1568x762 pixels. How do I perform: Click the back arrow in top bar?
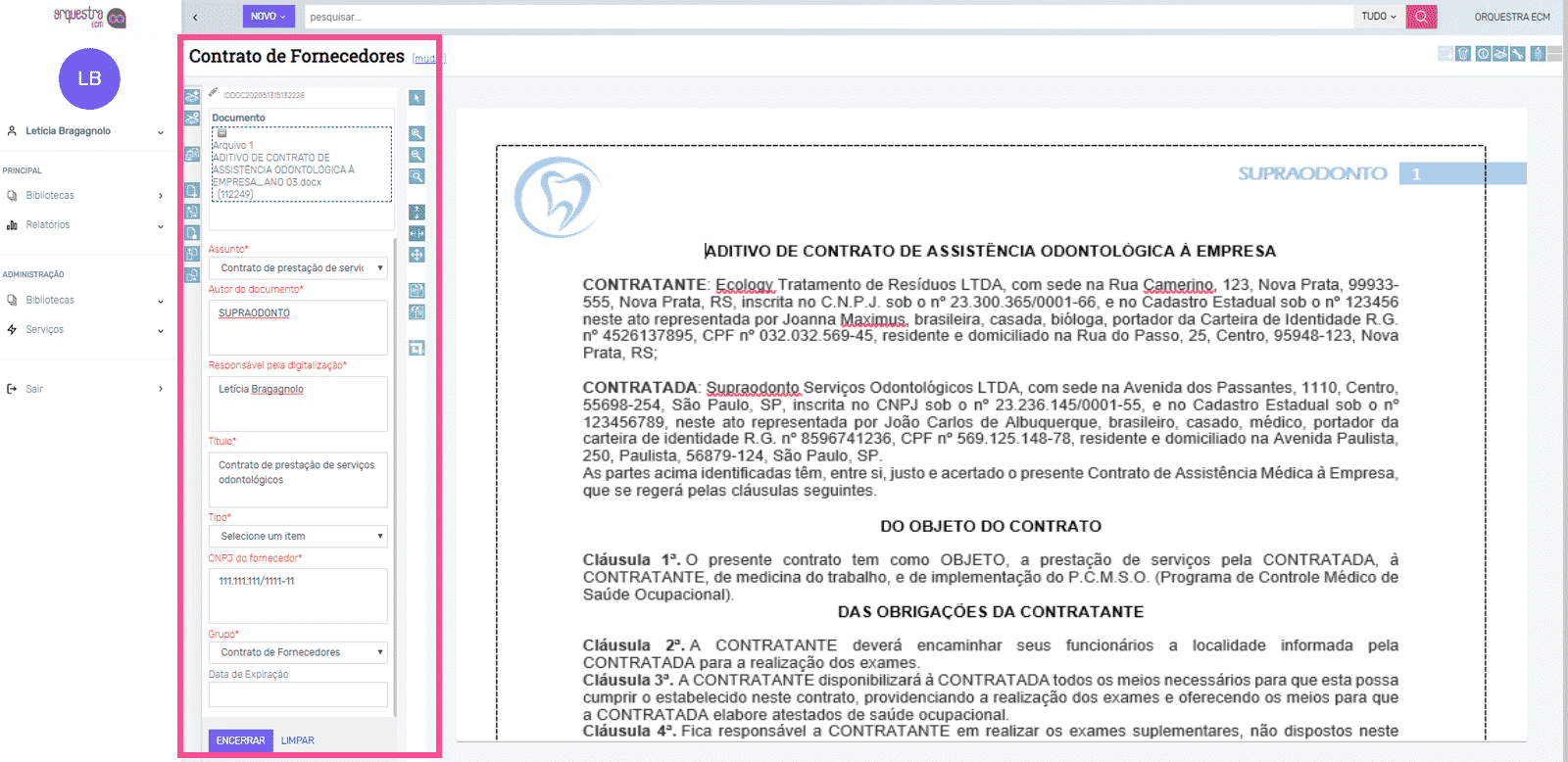(x=195, y=17)
